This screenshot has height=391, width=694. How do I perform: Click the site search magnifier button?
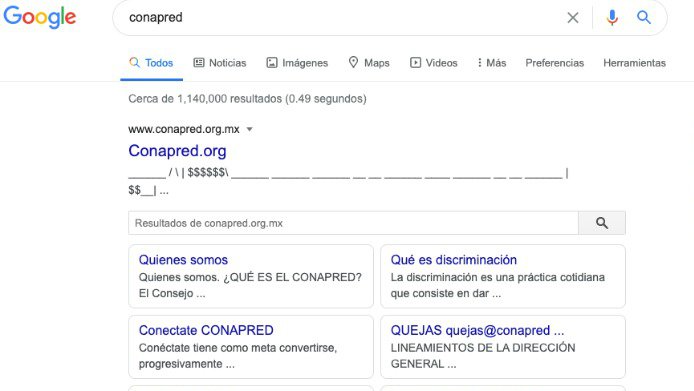[x=601, y=223]
